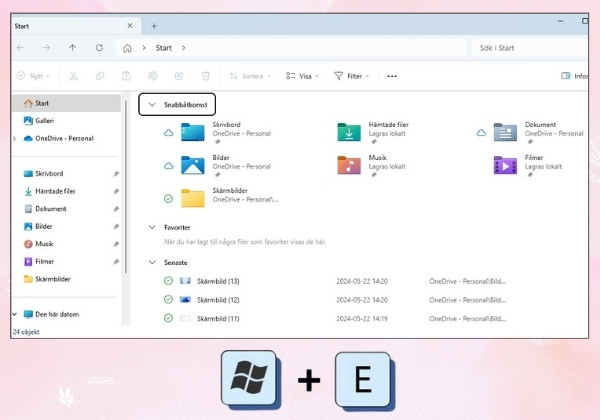Click Start in the address breadcrumb
600x420 pixels.
pos(163,48)
